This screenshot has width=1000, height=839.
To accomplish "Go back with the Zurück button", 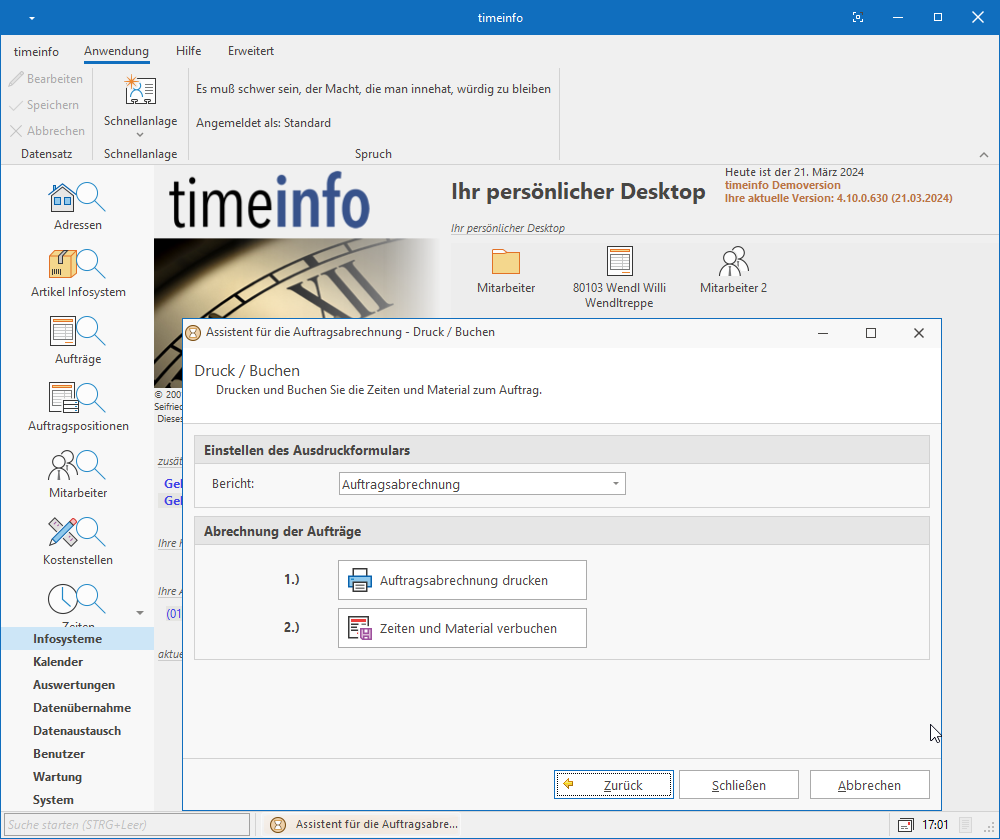I will pyautogui.click(x=613, y=785).
